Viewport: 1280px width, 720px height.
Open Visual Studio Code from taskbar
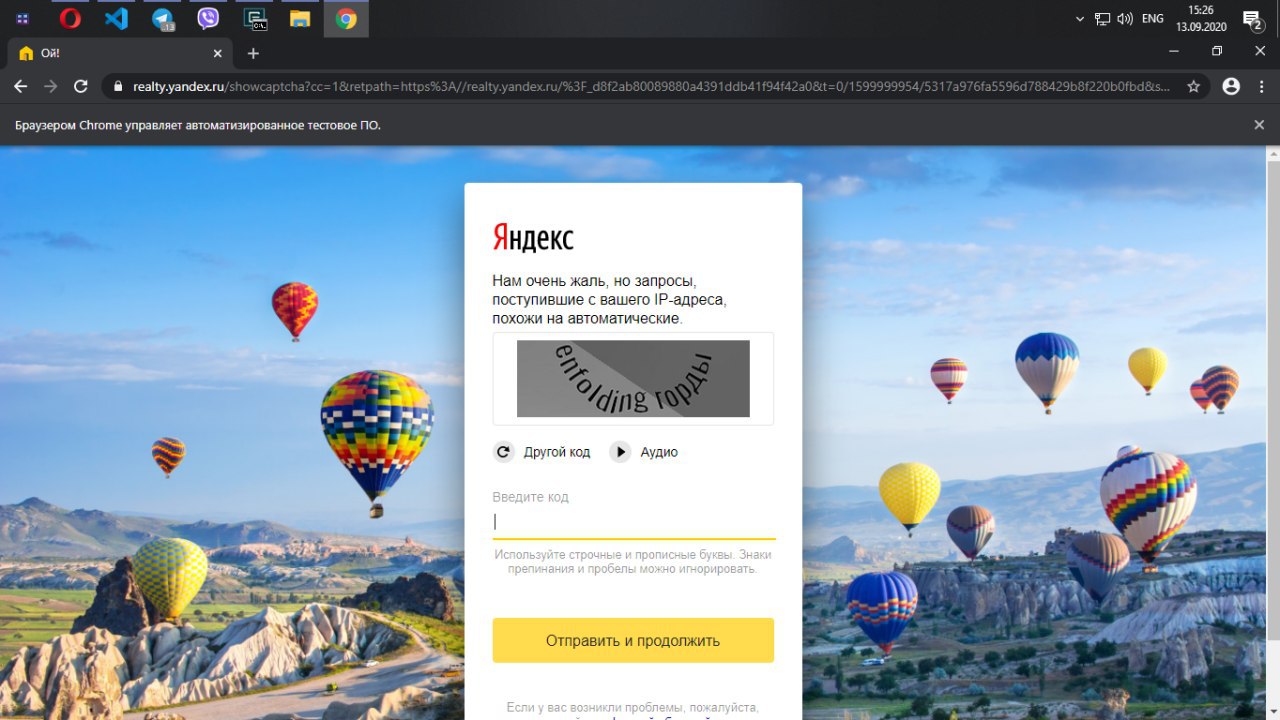pos(117,18)
